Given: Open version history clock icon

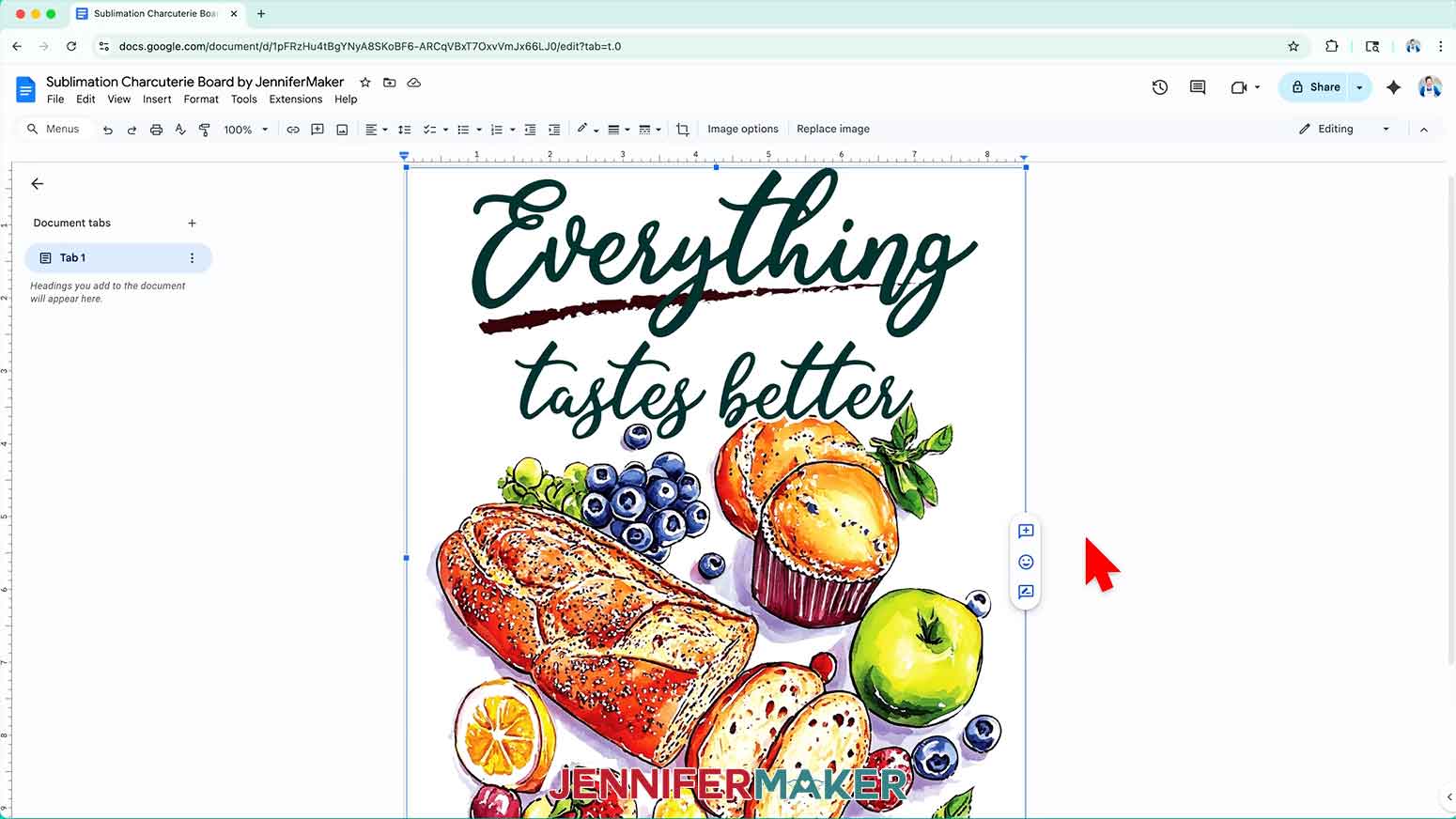Looking at the screenshot, I should pyautogui.click(x=1160, y=87).
